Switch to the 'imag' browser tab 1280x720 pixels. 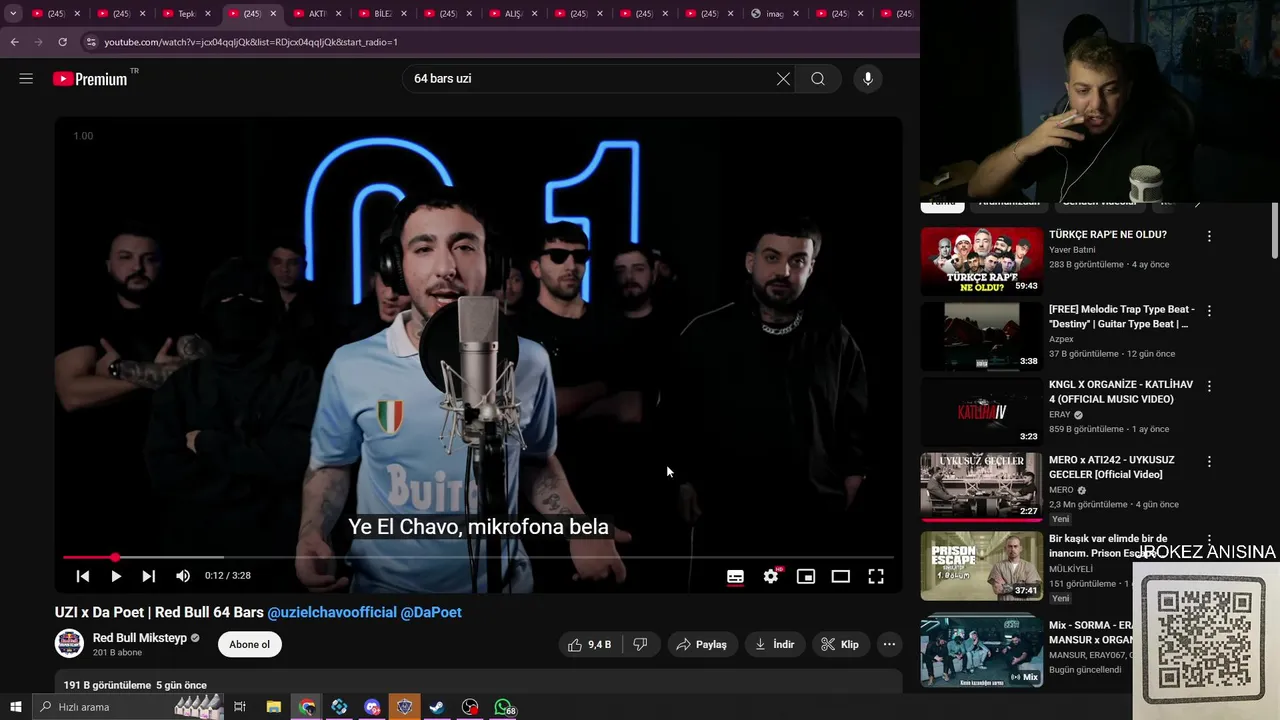click(x=774, y=14)
